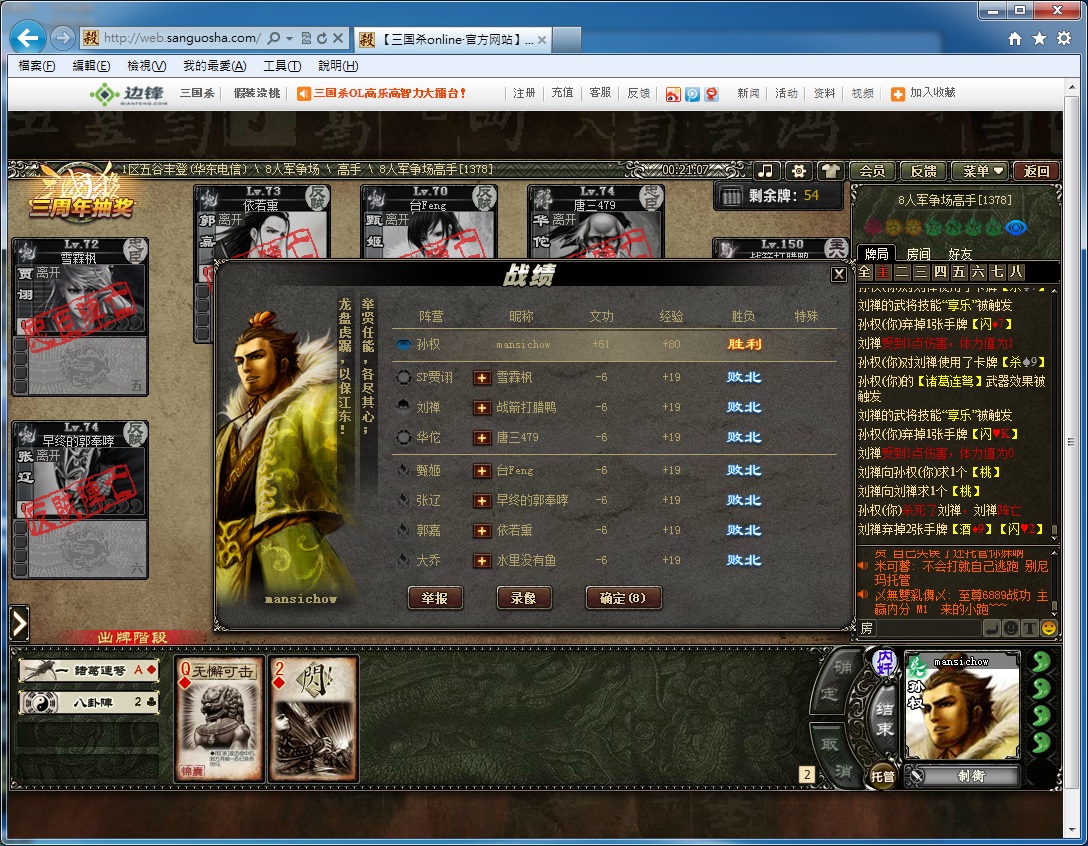1088x846 pixels.
Task: Select the 全 log filter
Action: point(865,272)
